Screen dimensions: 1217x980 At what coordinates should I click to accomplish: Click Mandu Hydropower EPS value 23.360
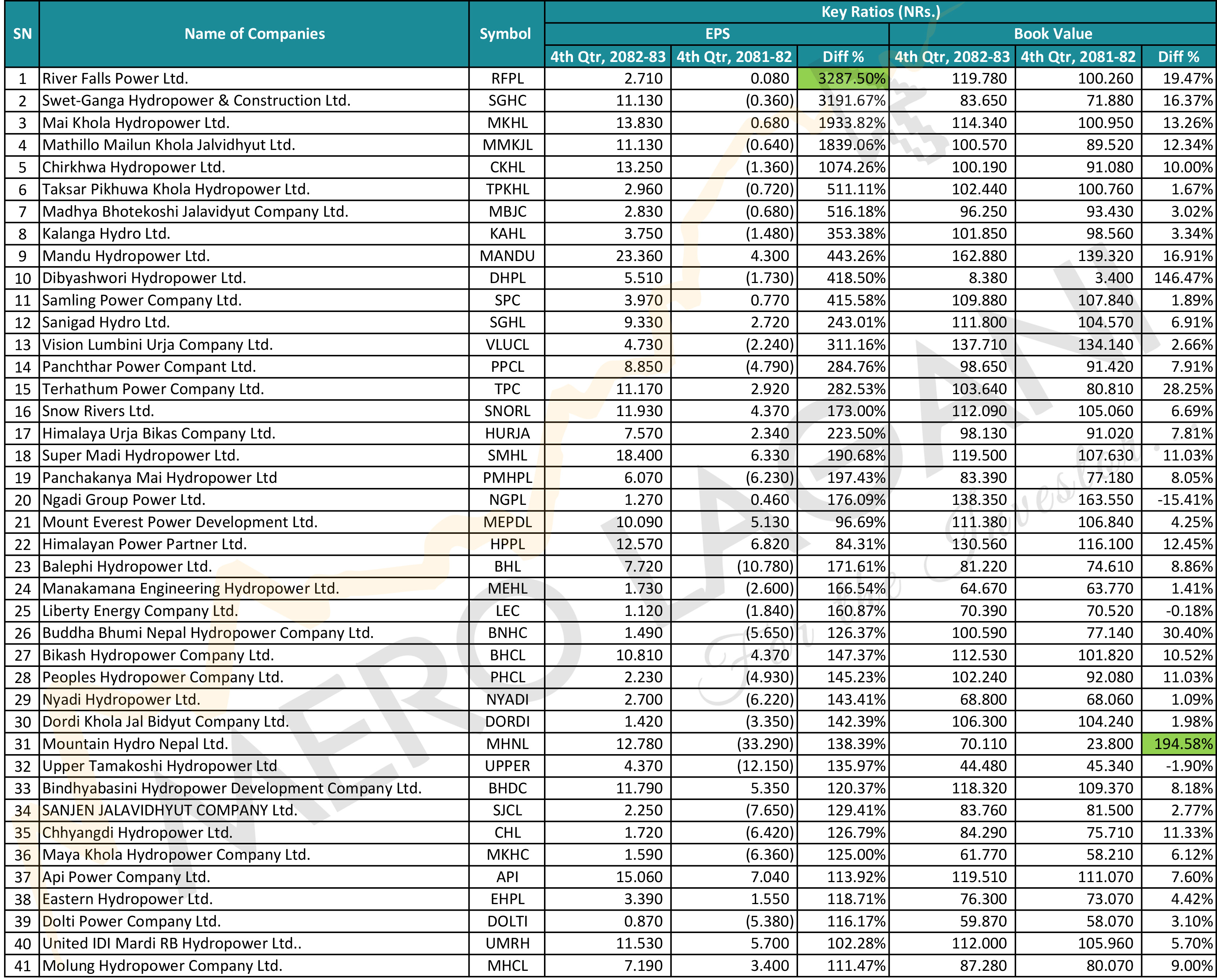click(x=608, y=256)
